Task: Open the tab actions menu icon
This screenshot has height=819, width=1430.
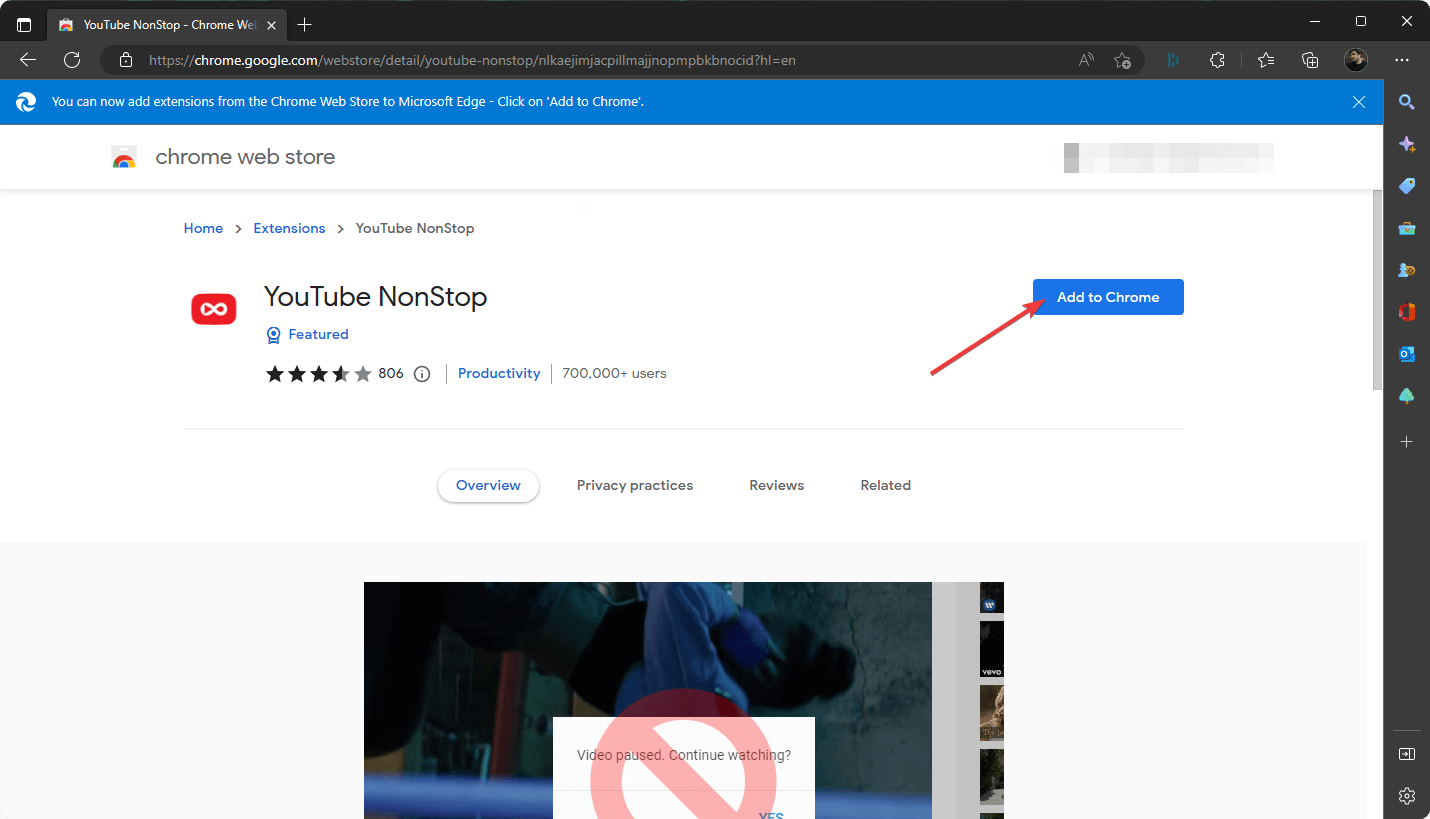Action: click(x=24, y=24)
